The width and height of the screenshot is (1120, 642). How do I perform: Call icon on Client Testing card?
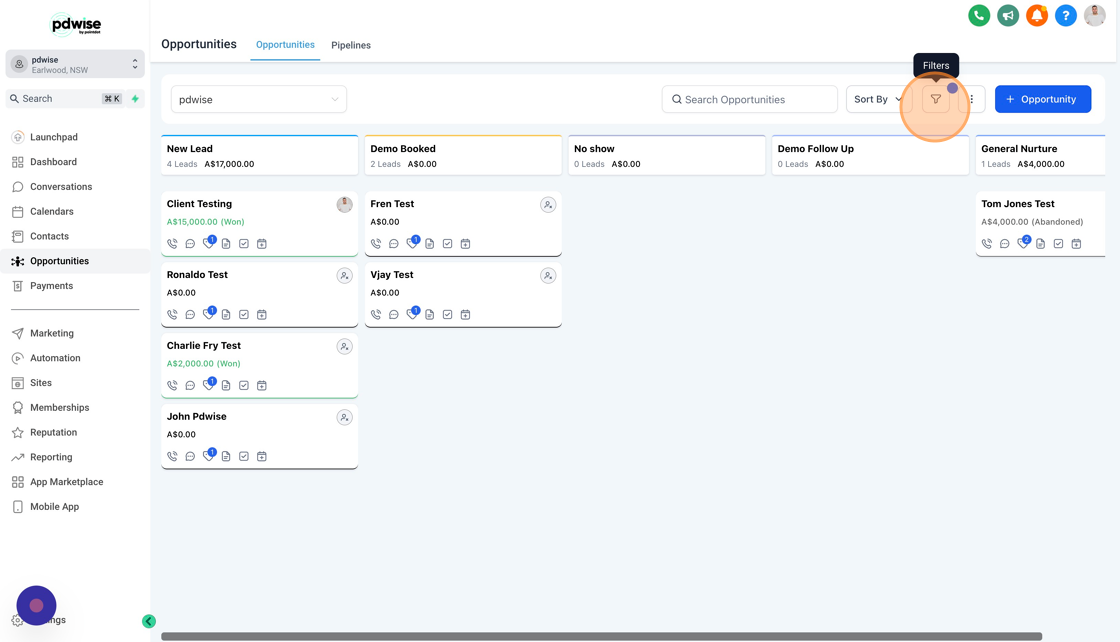tap(172, 244)
